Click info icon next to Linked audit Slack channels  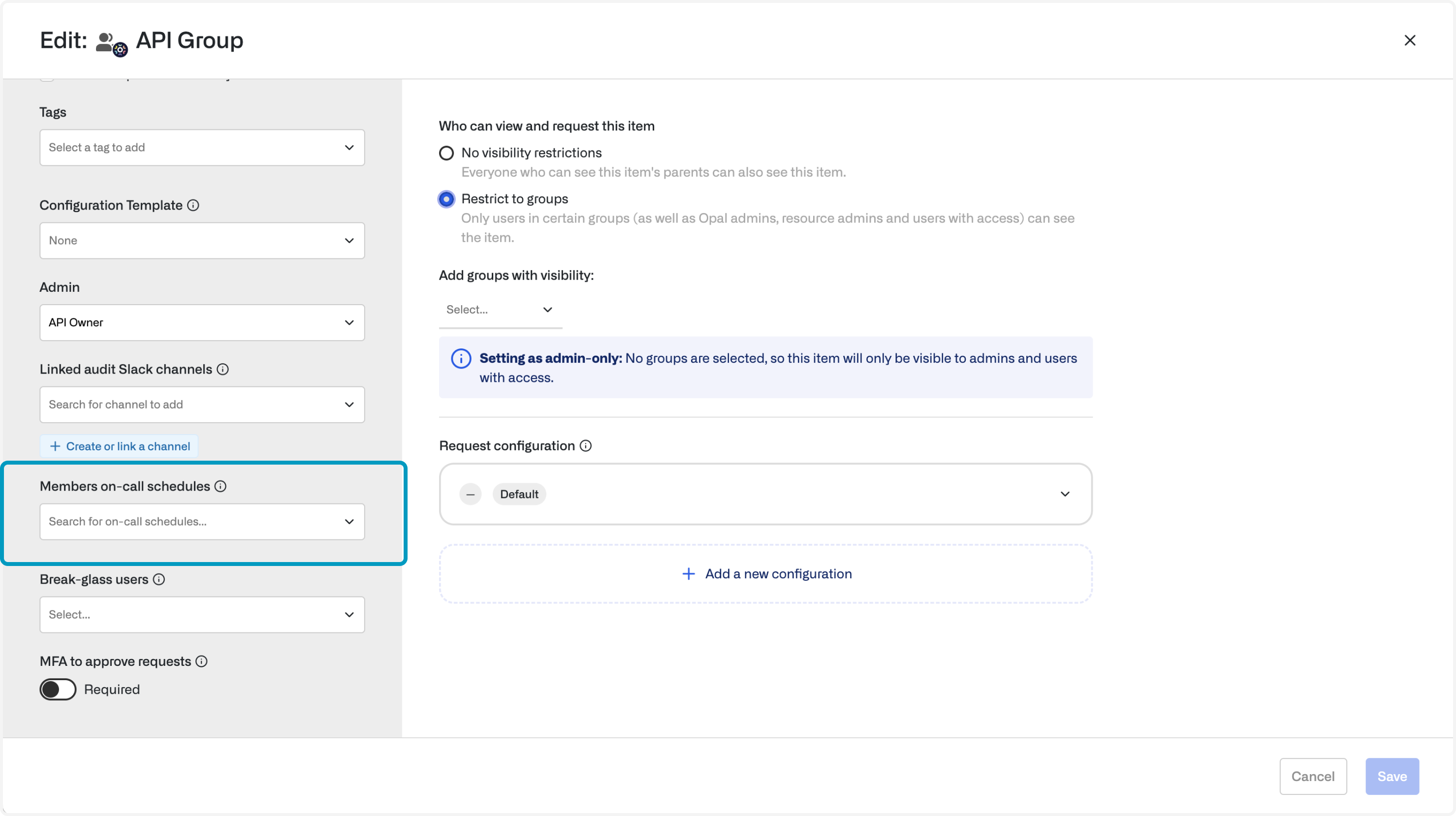[x=223, y=369]
